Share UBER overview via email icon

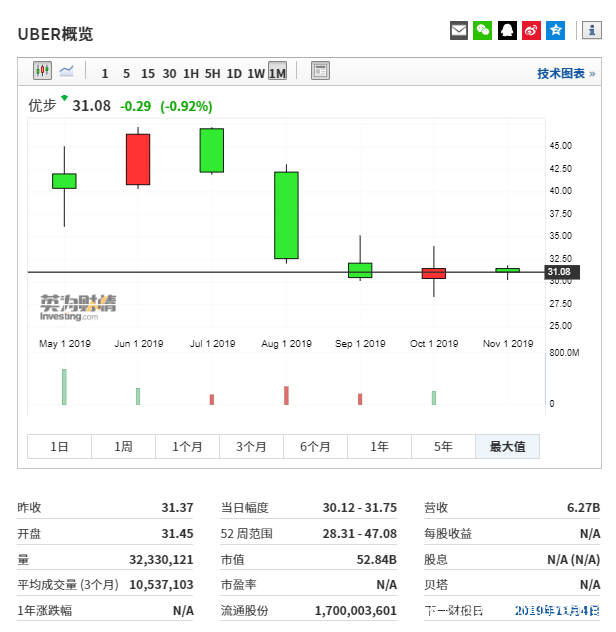pos(459,31)
